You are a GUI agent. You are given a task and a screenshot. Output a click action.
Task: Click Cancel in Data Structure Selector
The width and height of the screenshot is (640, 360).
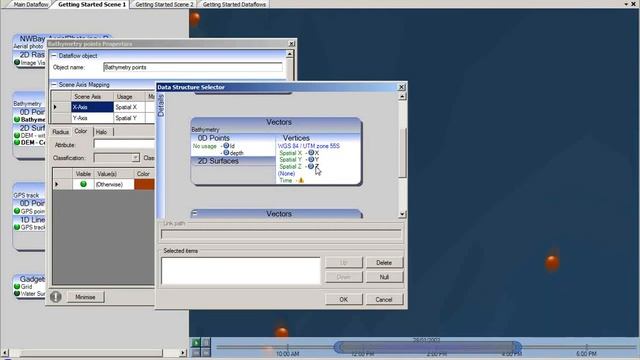coord(384,299)
